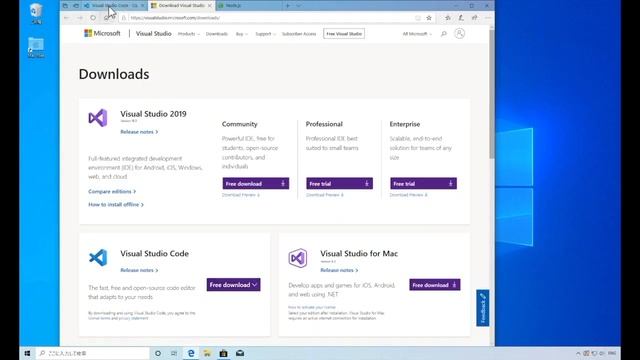Viewport: 640px width, 360px height.
Task: Open Visual Studio Code Release notes link
Action: 139,270
